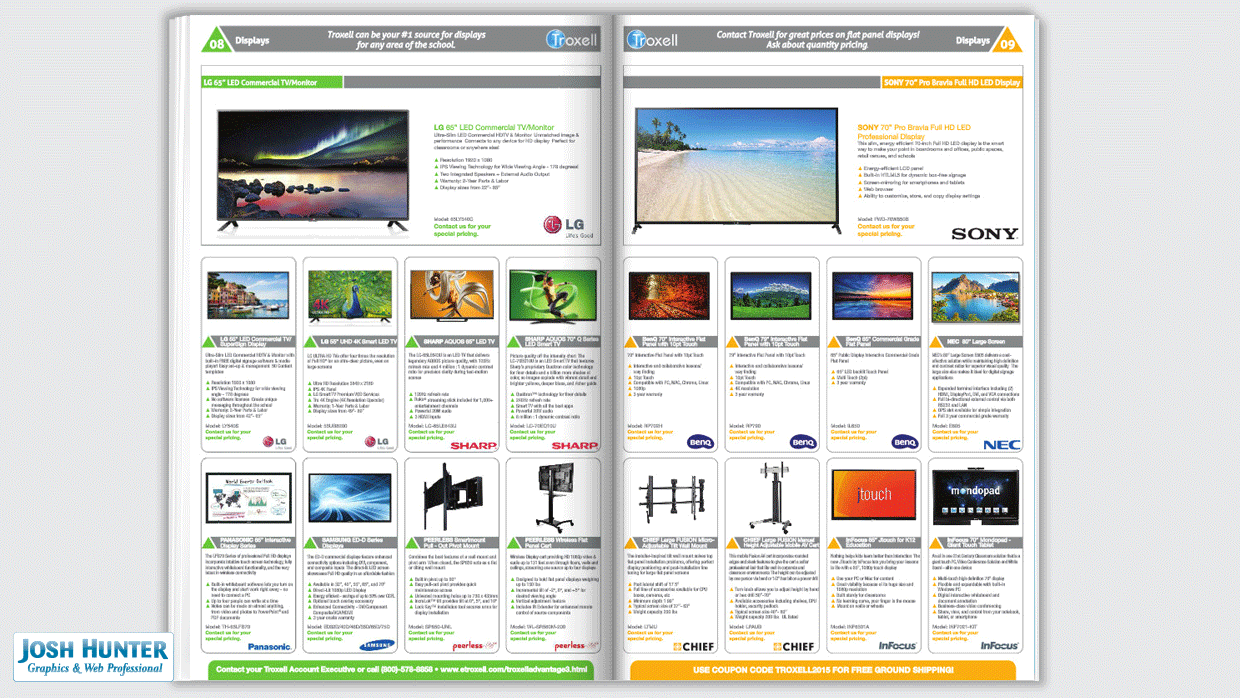Click contact link in featured LG 65" box
Screen dimensions: 1240x698
click(462, 230)
